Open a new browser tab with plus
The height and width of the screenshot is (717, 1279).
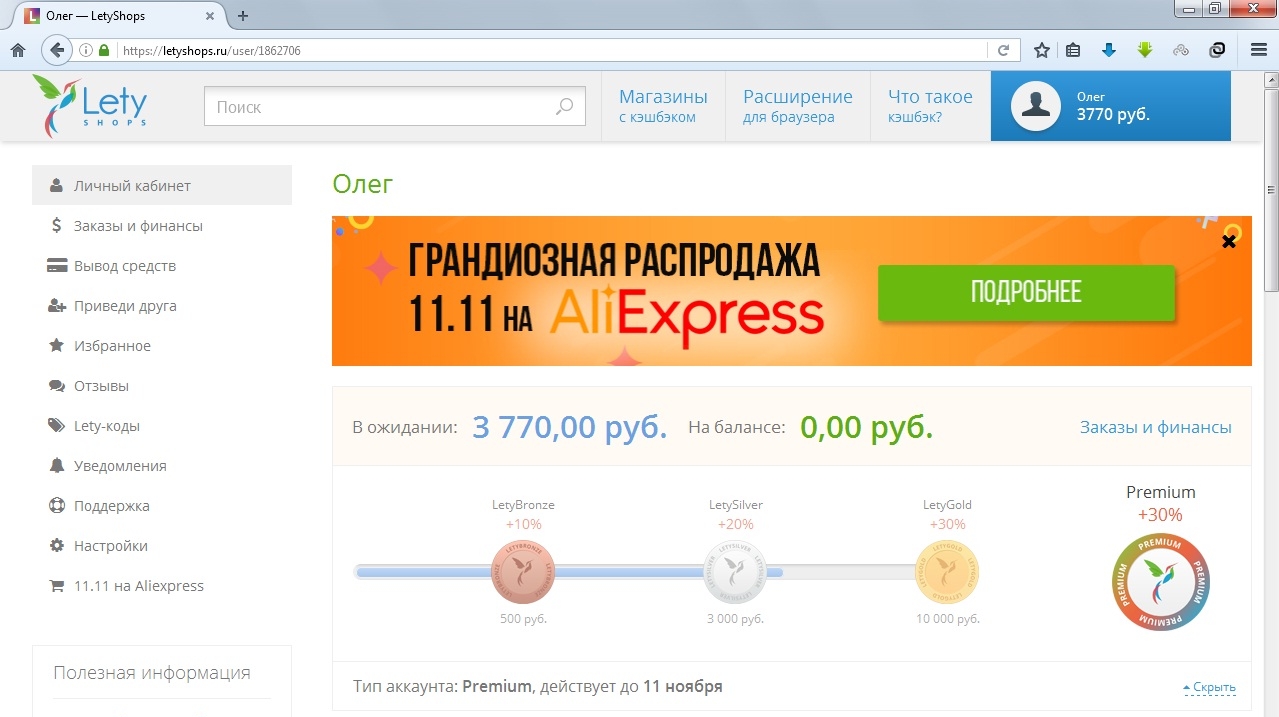[x=243, y=15]
